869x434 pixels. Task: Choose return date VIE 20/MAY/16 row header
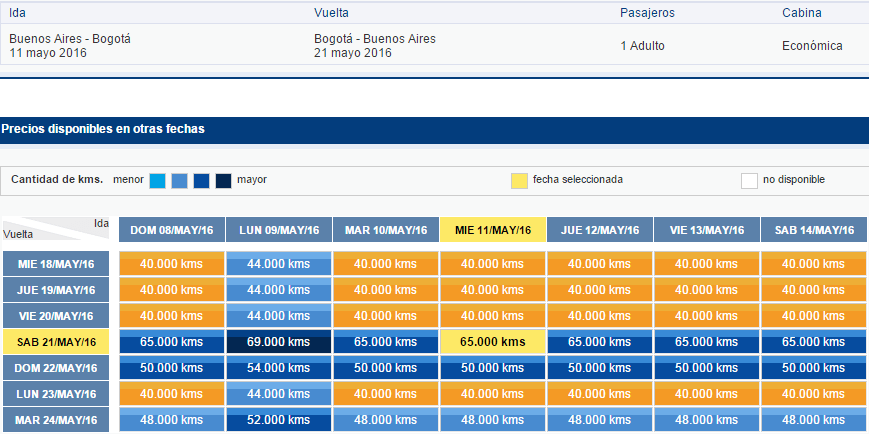56,316
